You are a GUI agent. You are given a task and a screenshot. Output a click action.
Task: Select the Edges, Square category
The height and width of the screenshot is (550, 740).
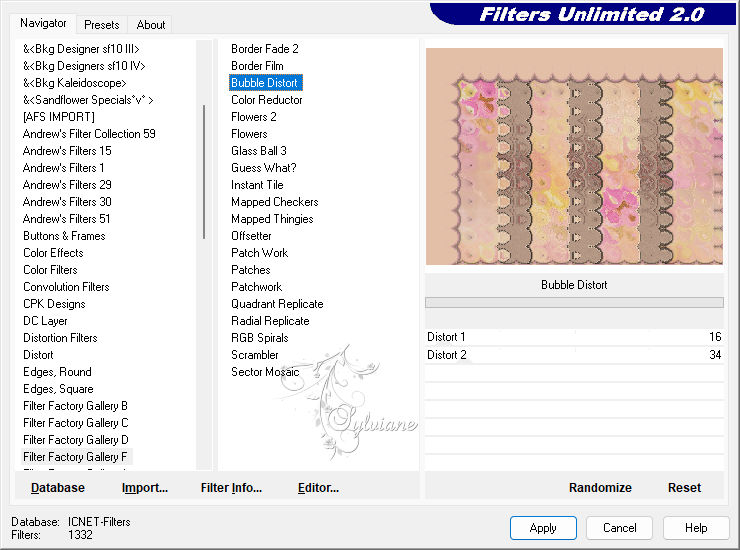(59, 389)
